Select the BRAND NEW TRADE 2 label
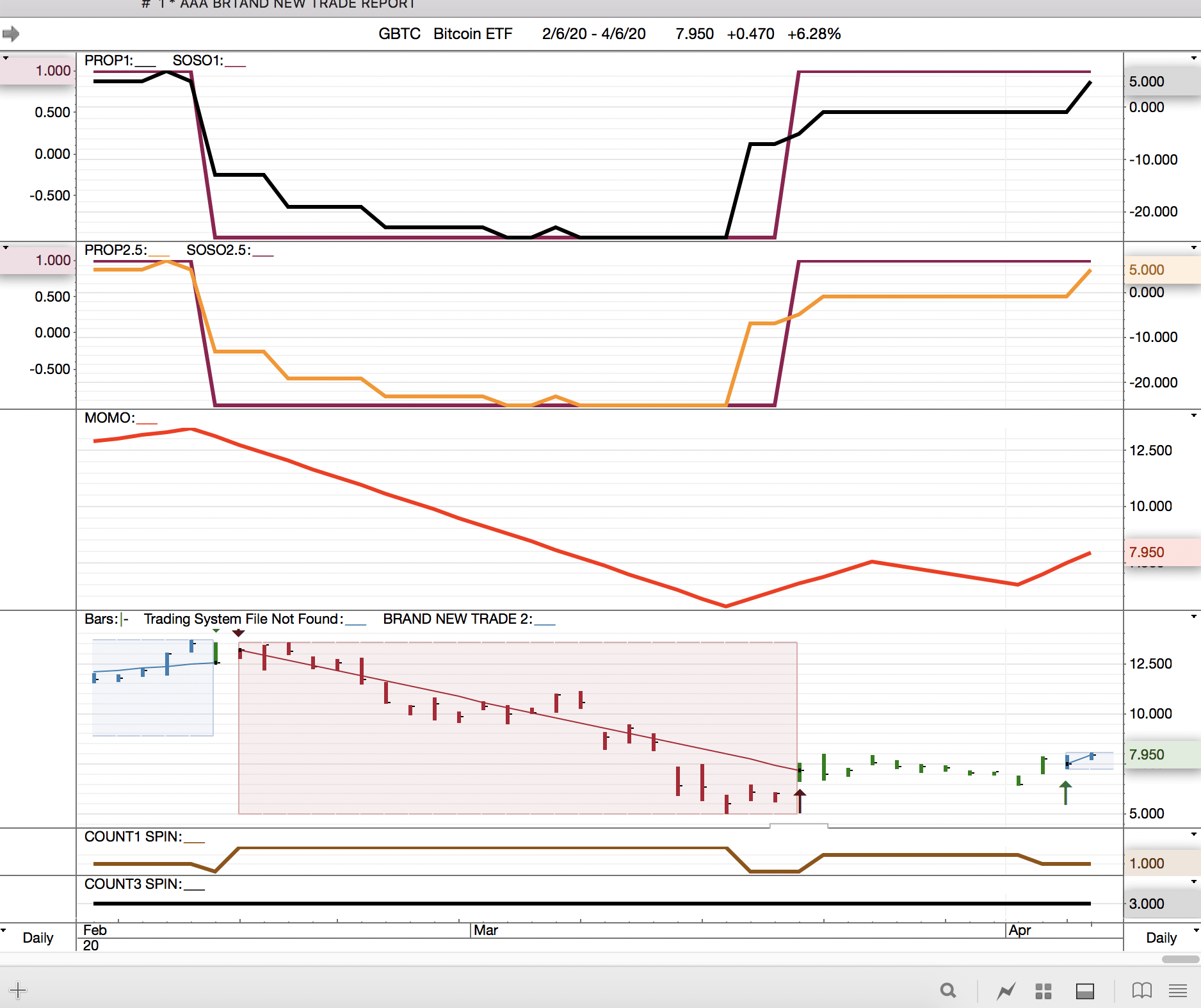Screen dimensions: 1201x1008 coord(469,619)
